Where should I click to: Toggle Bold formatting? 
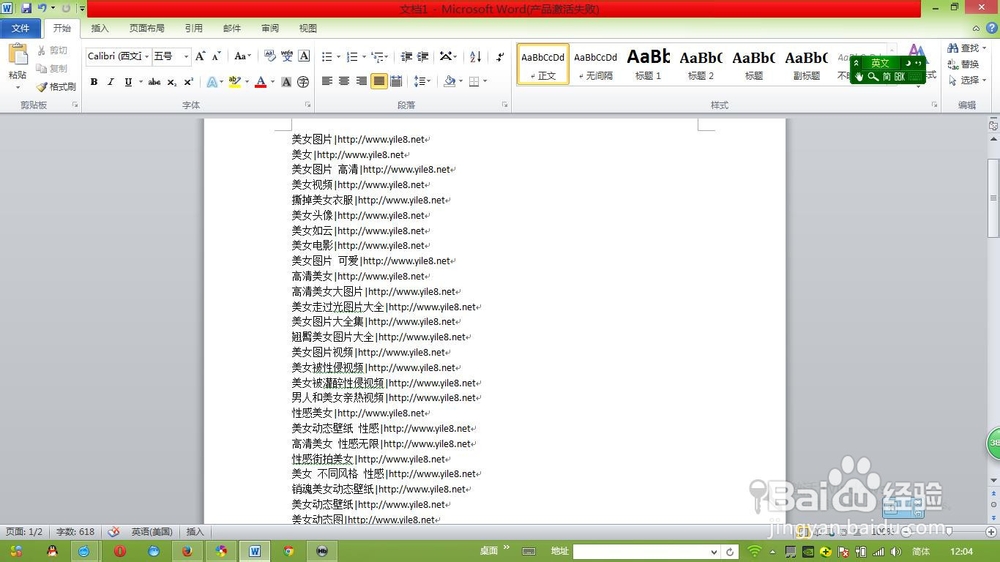point(94,82)
